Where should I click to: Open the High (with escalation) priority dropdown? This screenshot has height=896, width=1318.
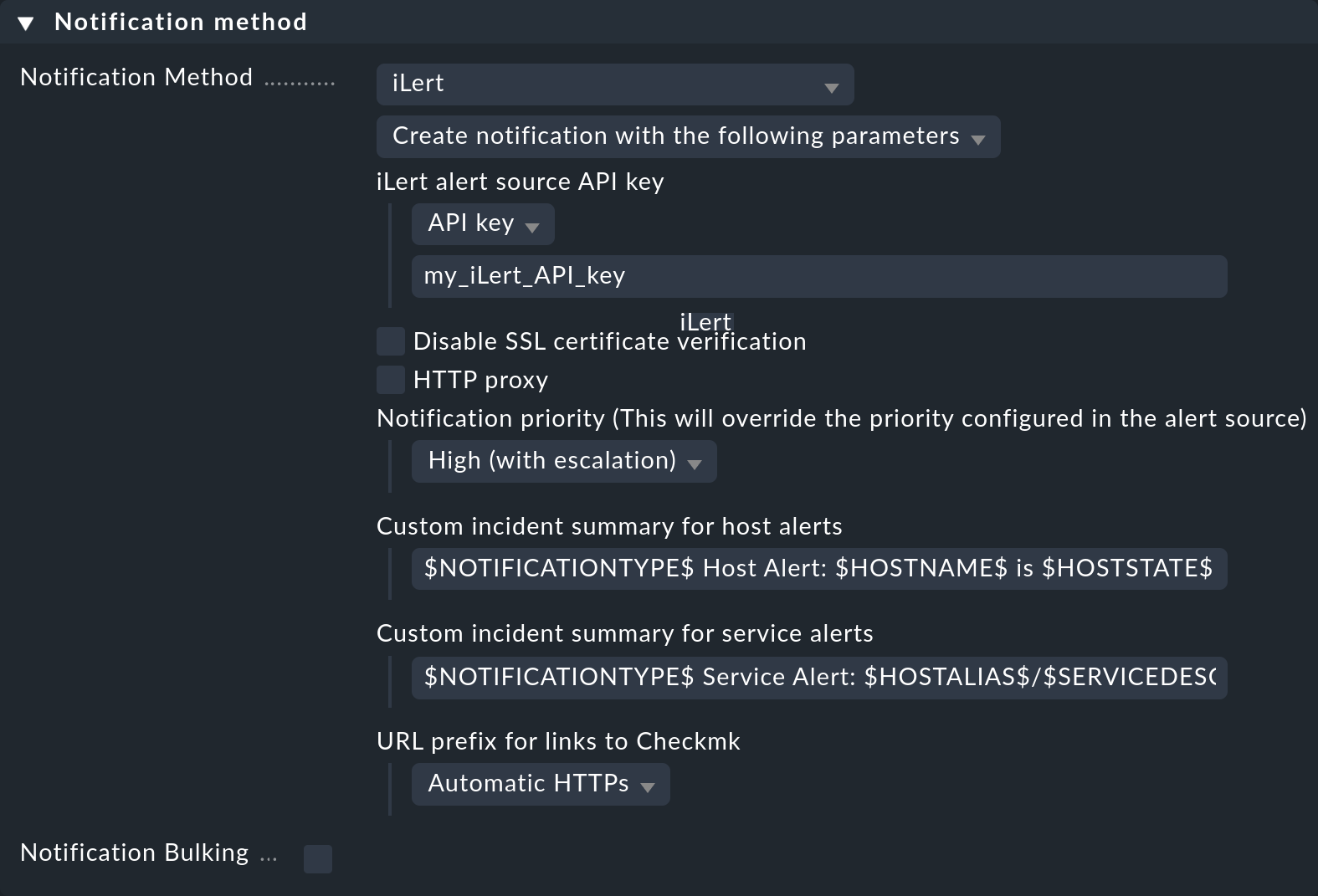click(564, 461)
